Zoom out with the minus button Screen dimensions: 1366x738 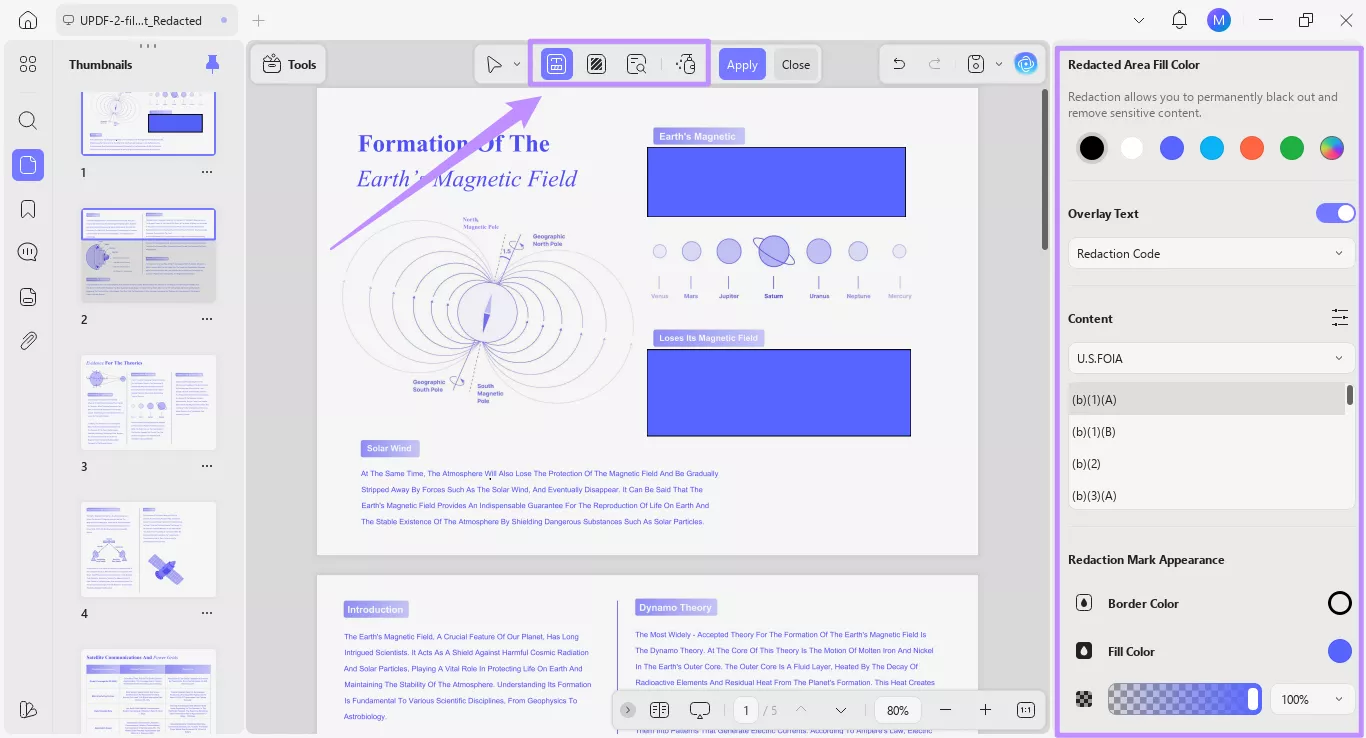pos(945,710)
